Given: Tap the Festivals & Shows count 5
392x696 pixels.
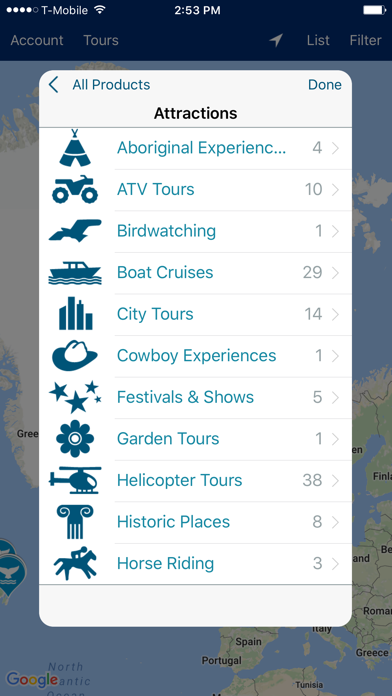Looking at the screenshot, I should (317, 397).
